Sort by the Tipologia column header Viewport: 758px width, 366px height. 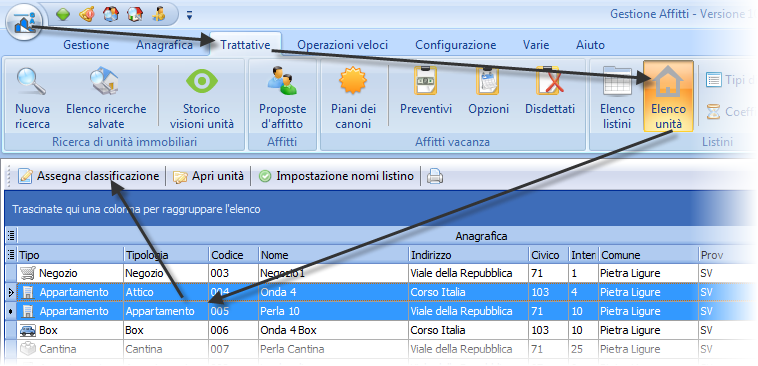tap(166, 255)
